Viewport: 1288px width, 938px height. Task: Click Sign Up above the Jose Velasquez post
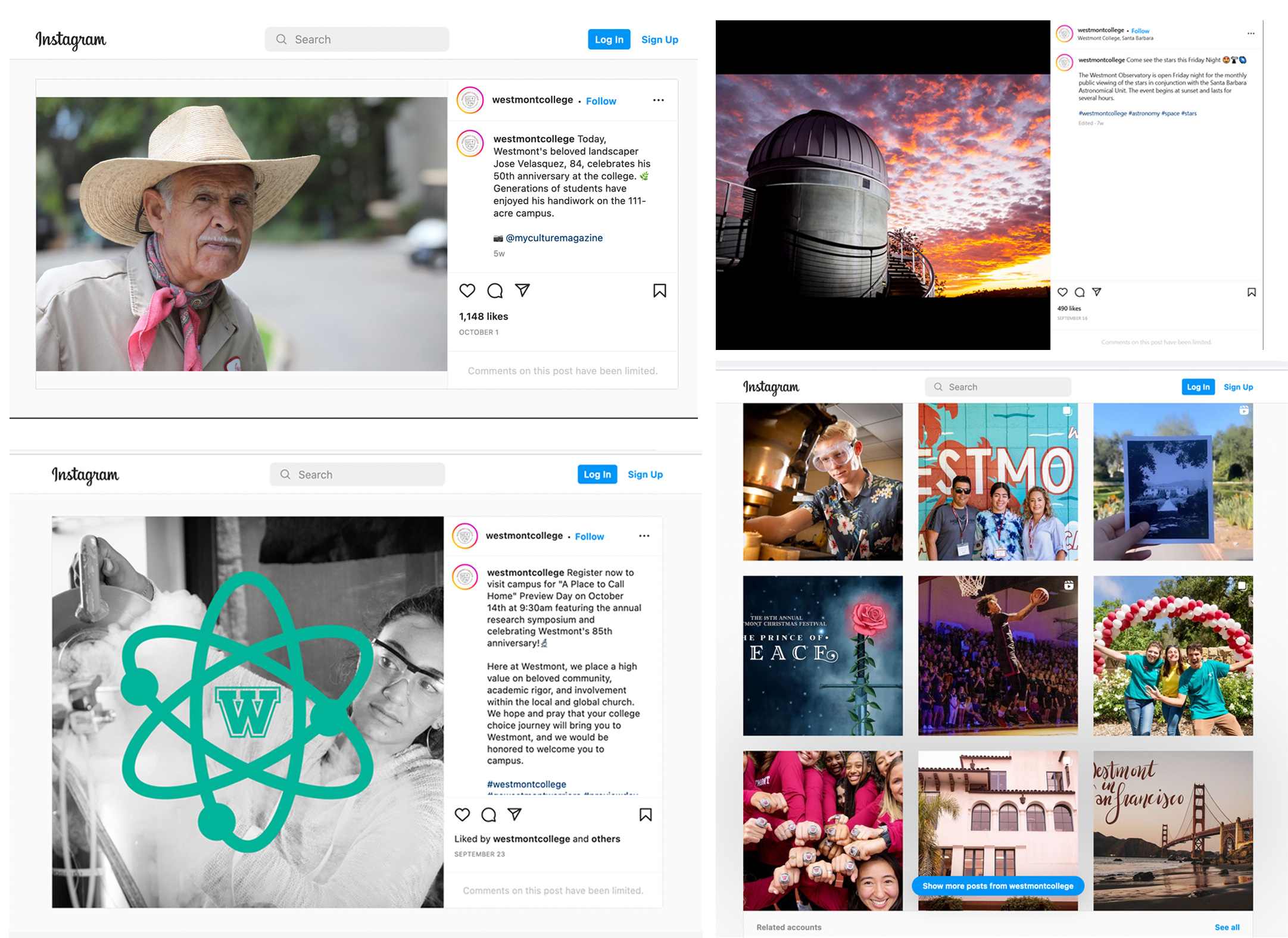(659, 39)
